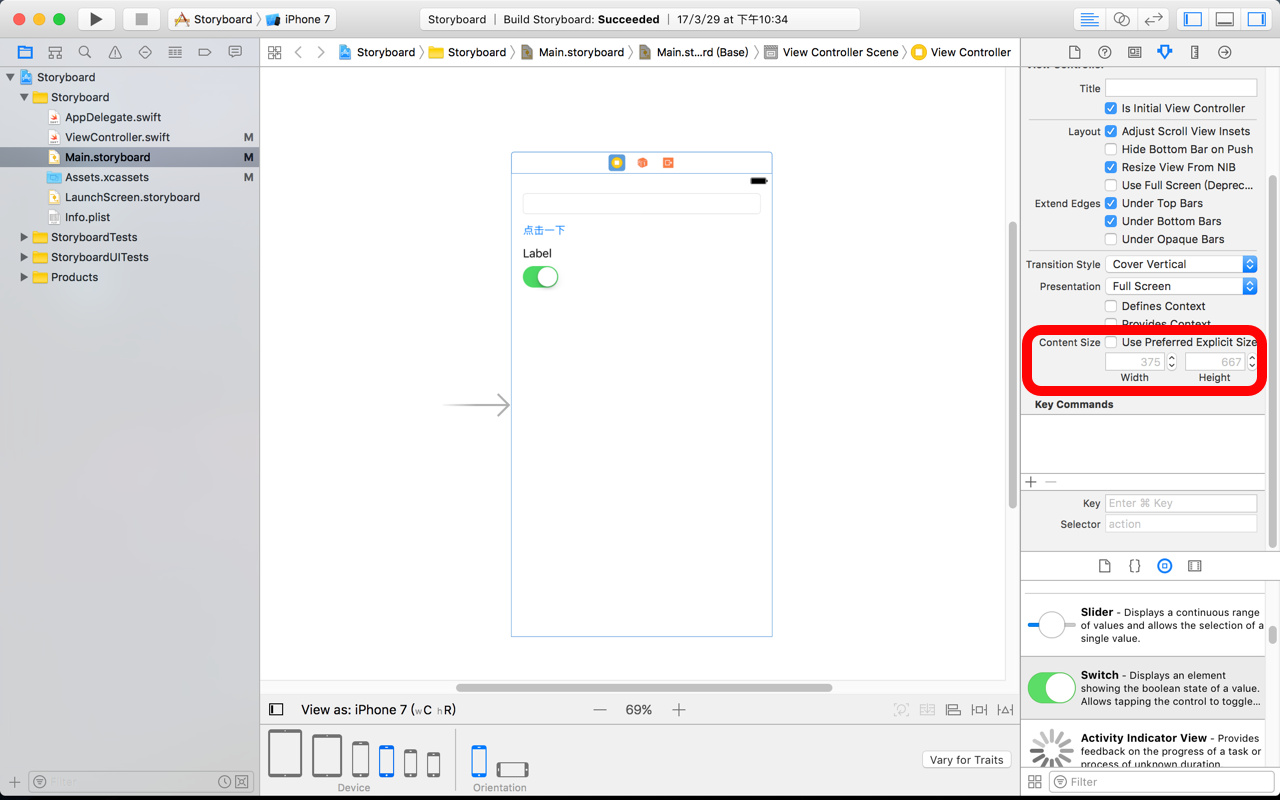Hide the Navigator pane
This screenshot has width=1280, height=800.
pyautogui.click(x=1193, y=19)
